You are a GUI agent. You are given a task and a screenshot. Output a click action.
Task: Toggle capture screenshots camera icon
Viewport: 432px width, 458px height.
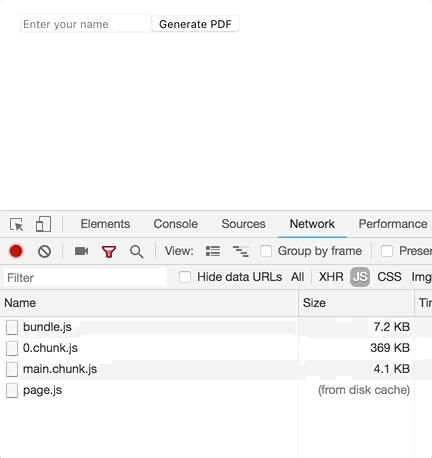point(82,251)
